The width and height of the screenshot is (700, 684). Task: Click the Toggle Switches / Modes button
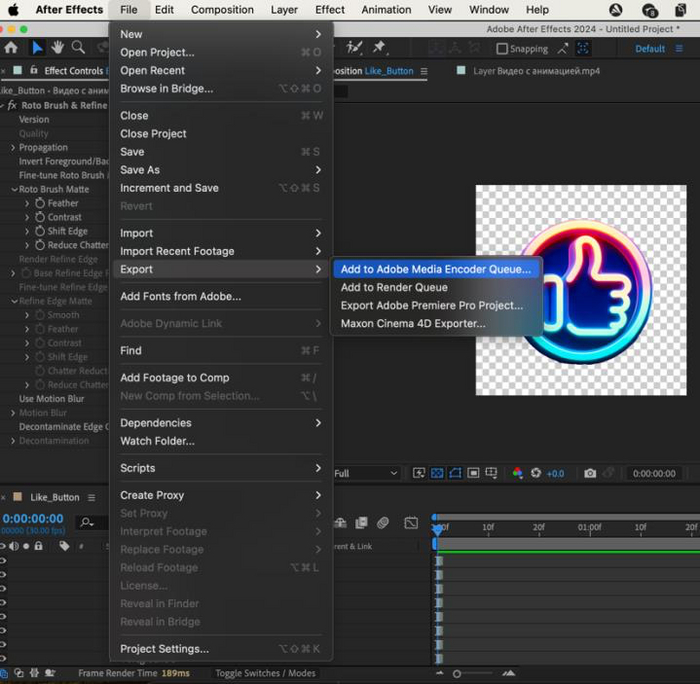click(265, 673)
